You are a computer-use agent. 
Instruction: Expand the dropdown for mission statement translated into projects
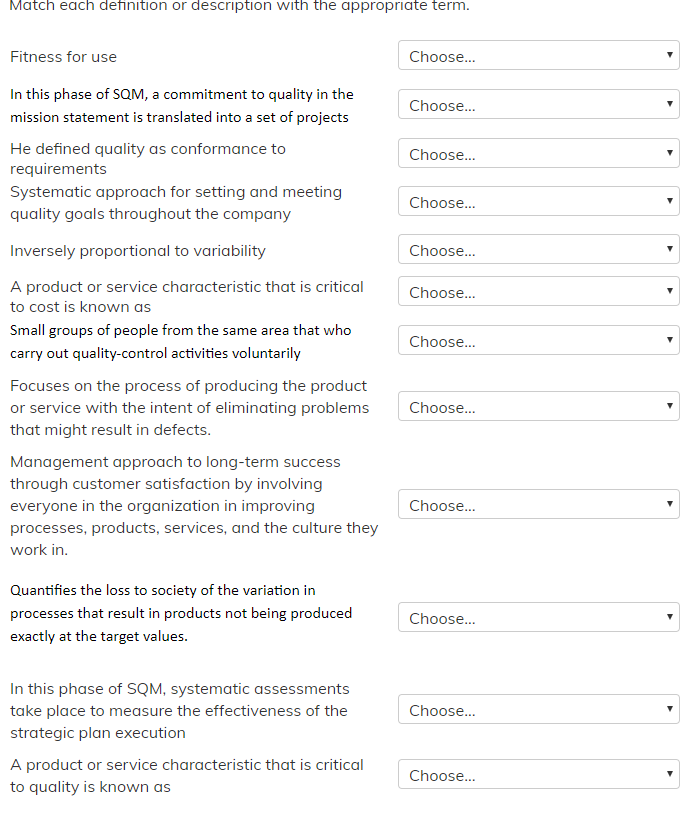tap(538, 105)
